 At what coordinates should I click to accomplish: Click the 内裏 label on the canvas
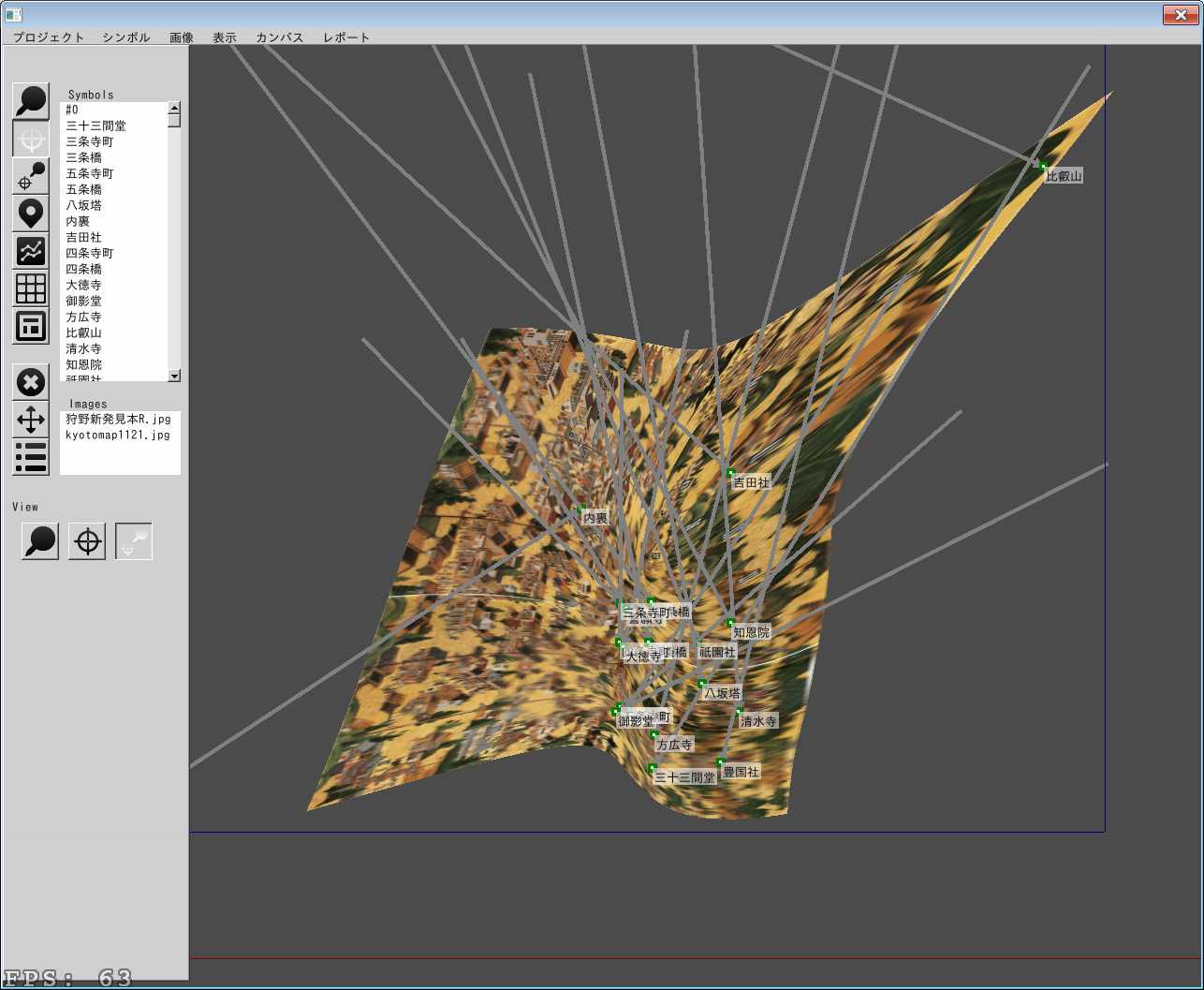595,518
